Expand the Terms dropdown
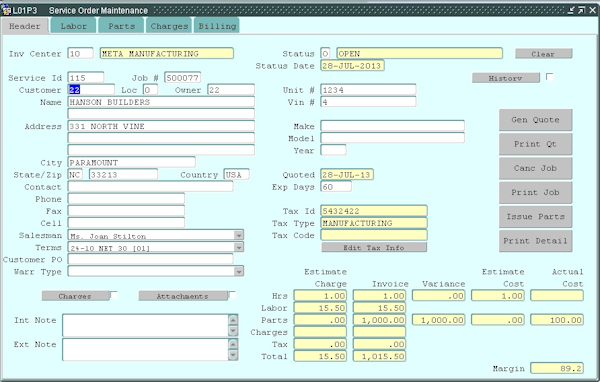Image resolution: width=600 pixels, height=382 pixels. pos(238,248)
